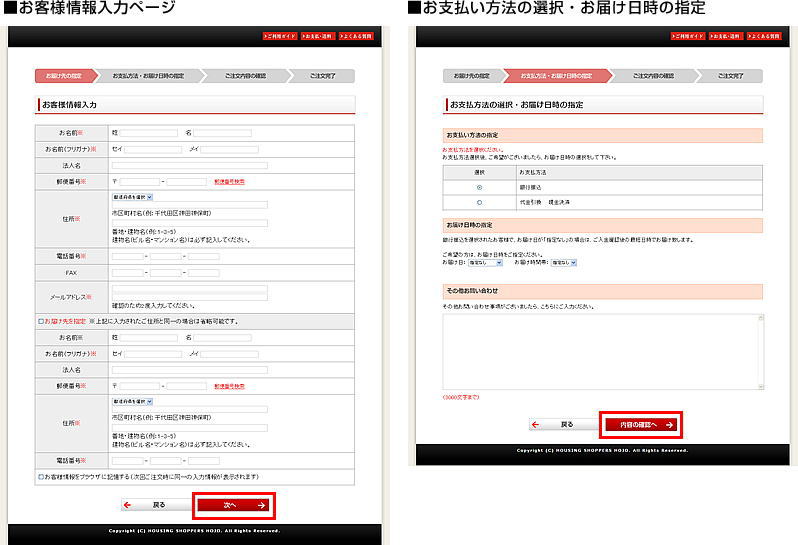Click 郵便番号検索 link in the top form section

[229, 181]
